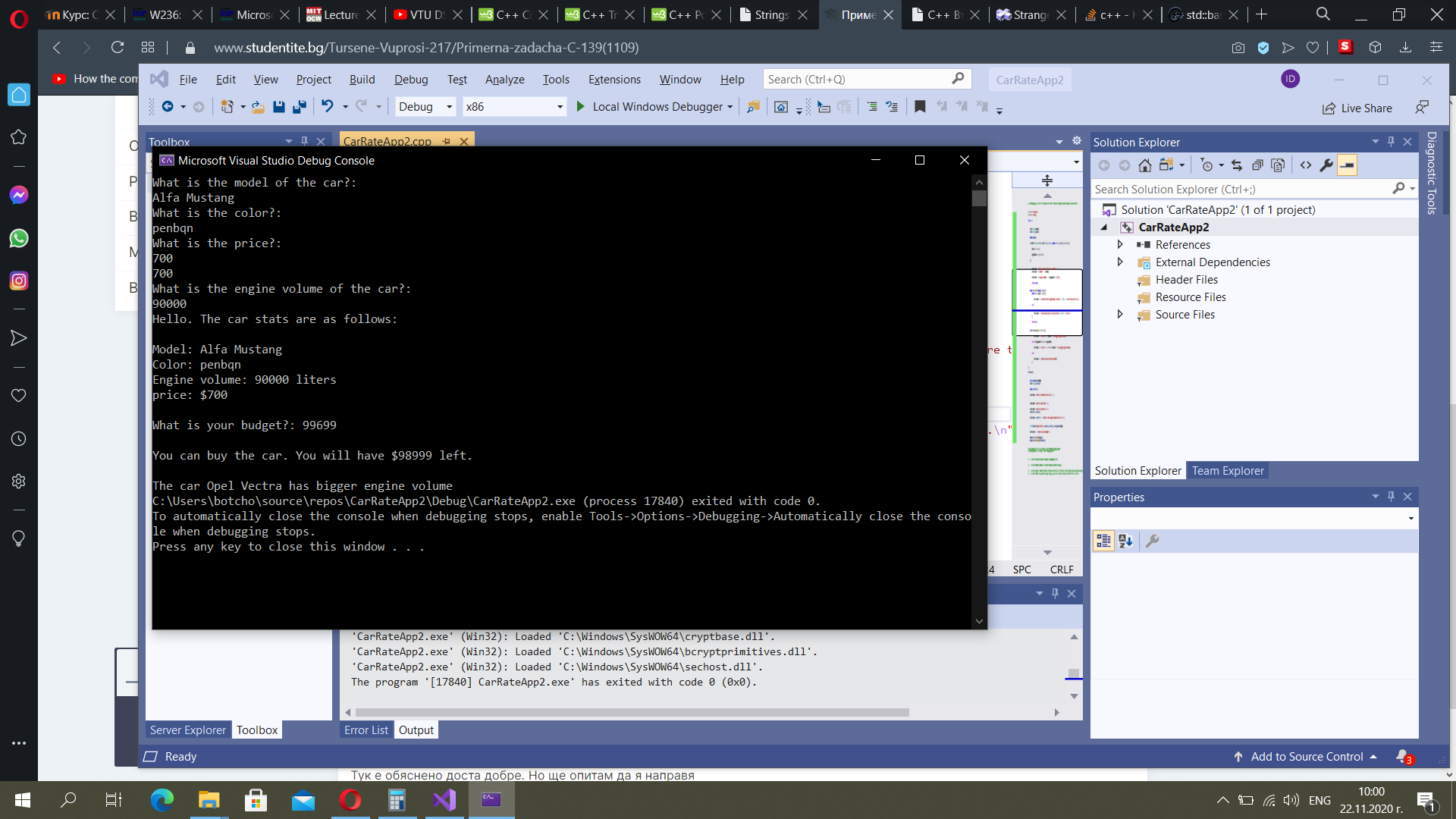Toggle the pin on Properties panel
The width and height of the screenshot is (1456, 819).
point(1391,497)
